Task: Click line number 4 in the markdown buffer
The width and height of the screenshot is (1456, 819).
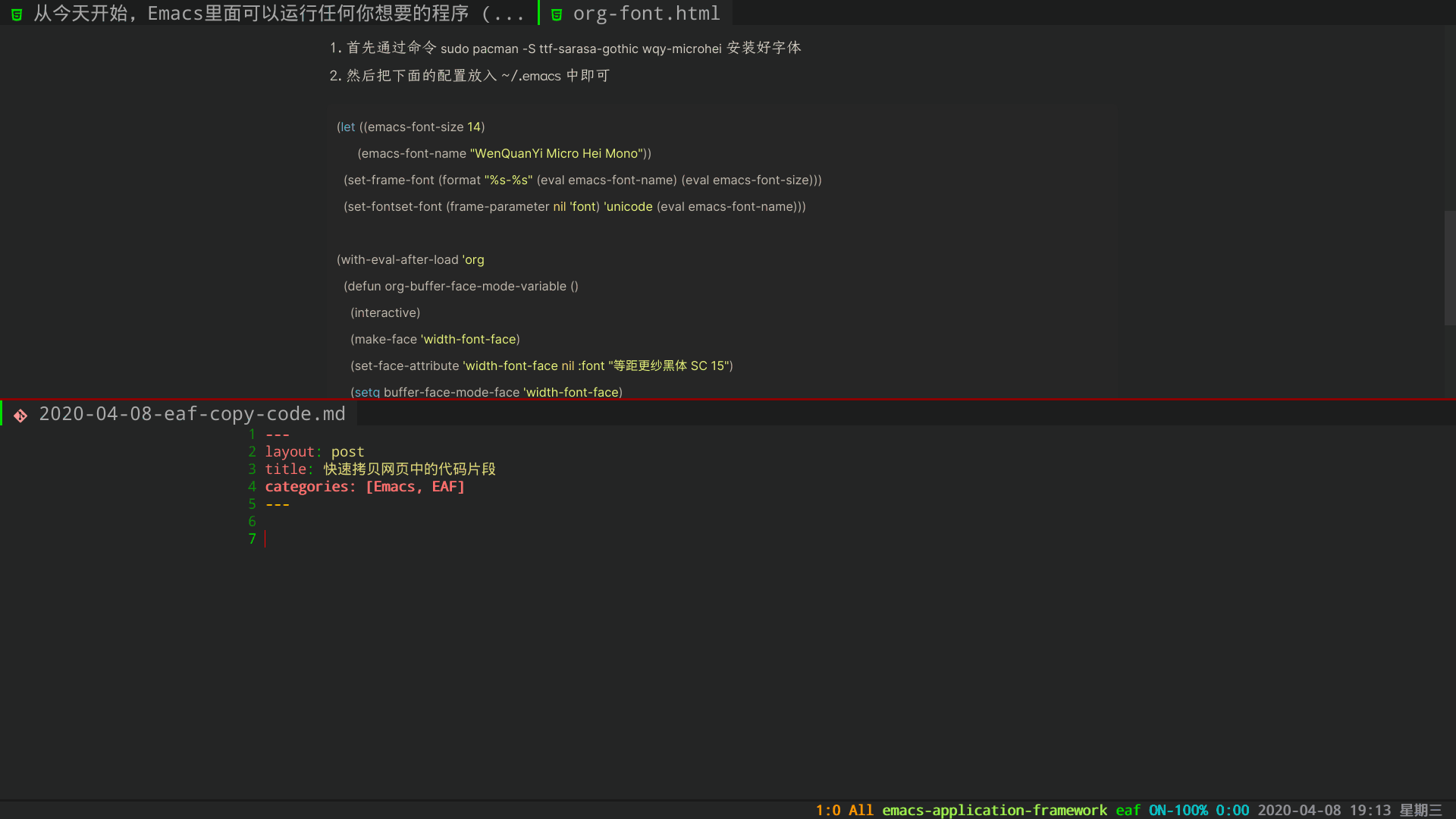Action: (252, 486)
